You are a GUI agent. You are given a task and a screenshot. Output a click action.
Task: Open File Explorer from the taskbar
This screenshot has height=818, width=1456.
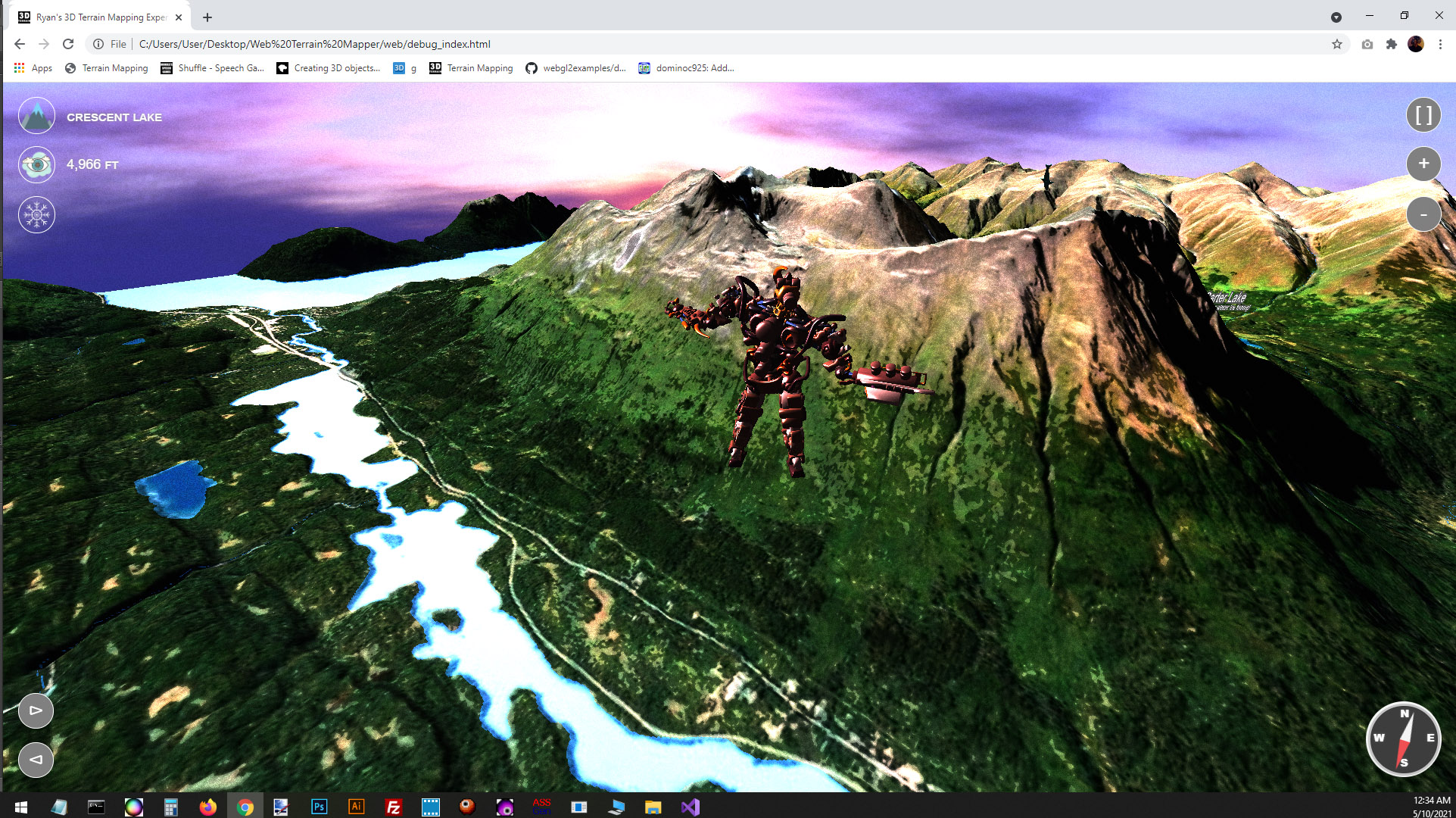[x=653, y=807]
